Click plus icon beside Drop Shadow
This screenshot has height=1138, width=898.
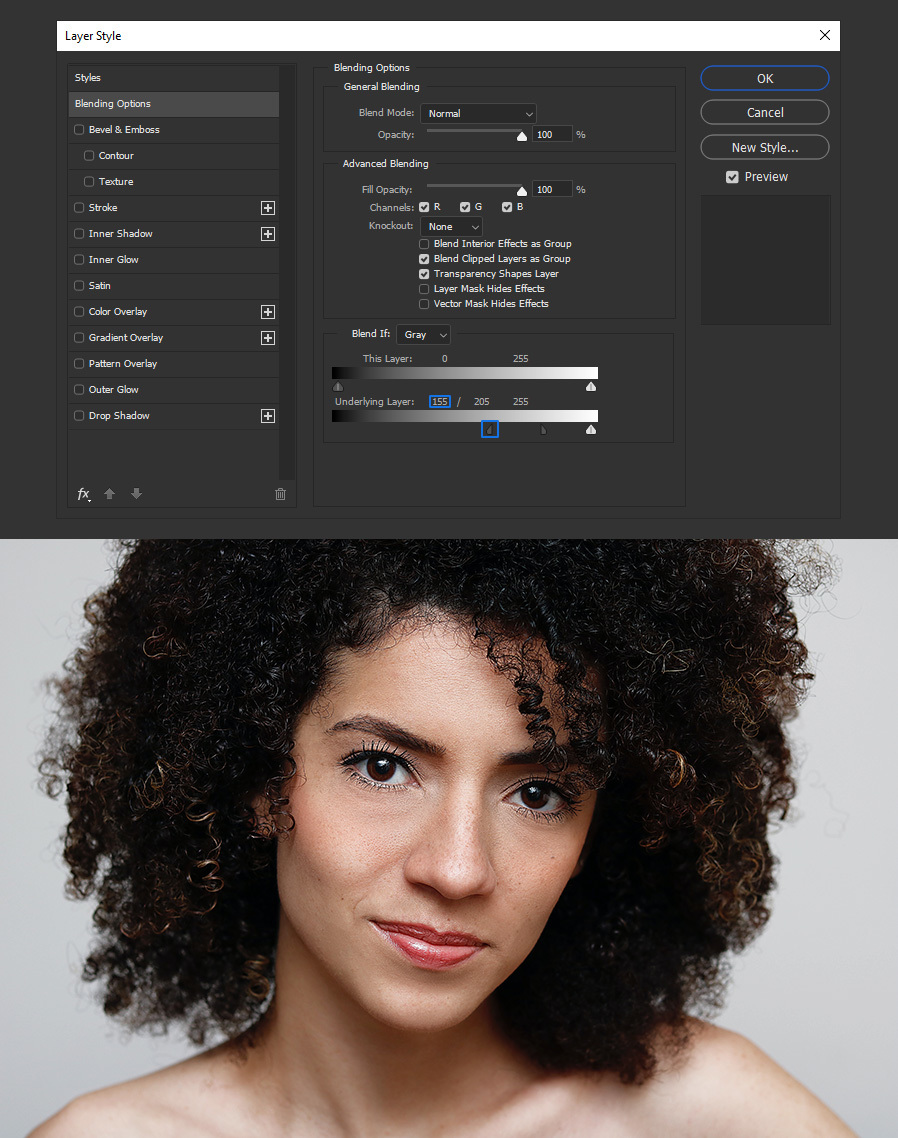tap(268, 416)
